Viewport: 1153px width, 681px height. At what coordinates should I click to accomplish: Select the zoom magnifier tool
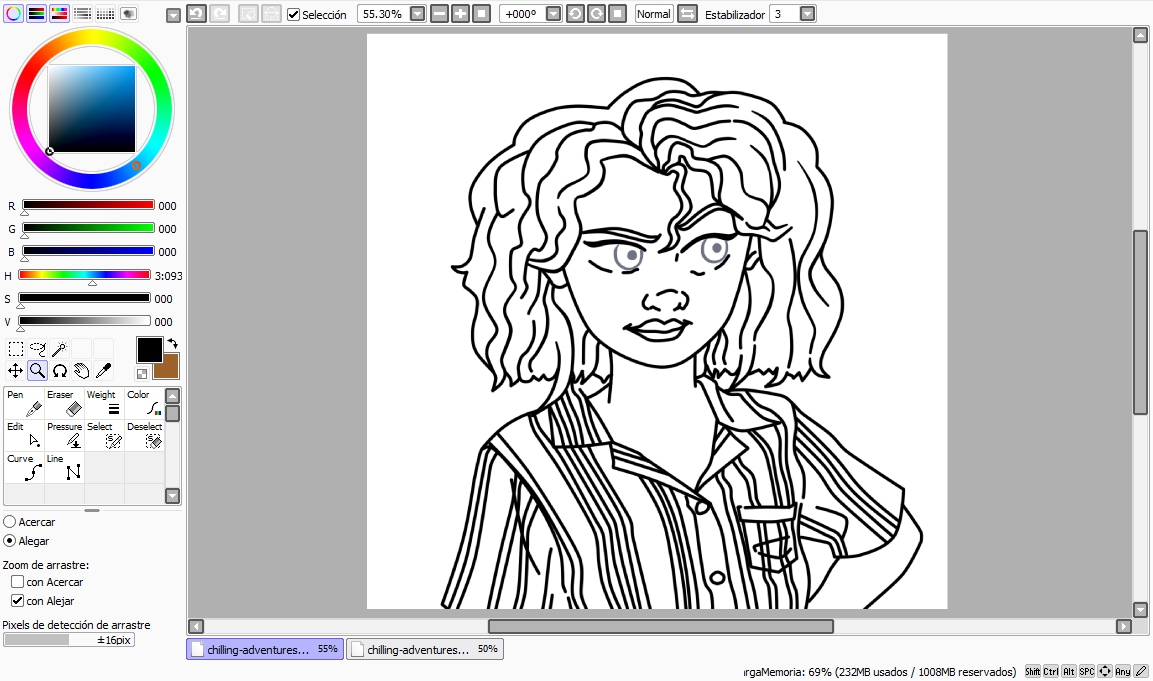pyautogui.click(x=38, y=371)
